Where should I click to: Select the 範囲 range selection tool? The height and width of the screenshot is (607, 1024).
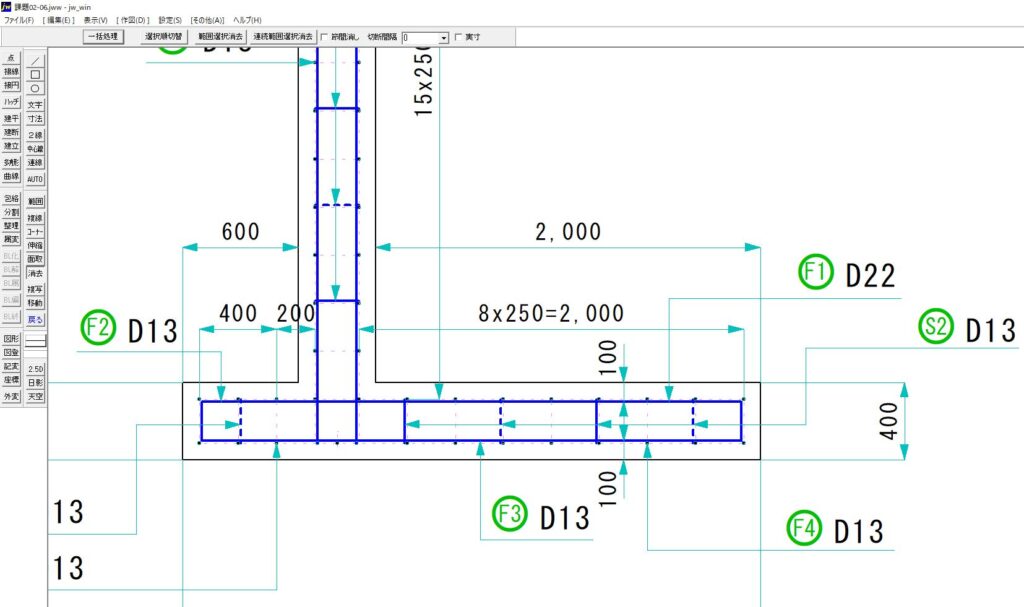35,201
